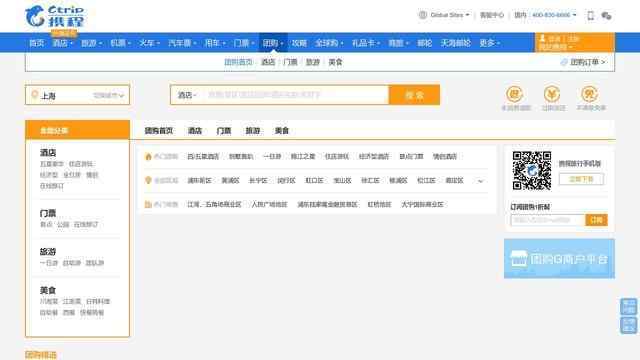Open the 400 phone number dropdown
Viewport: 640px width, 360px height.
click(554, 15)
